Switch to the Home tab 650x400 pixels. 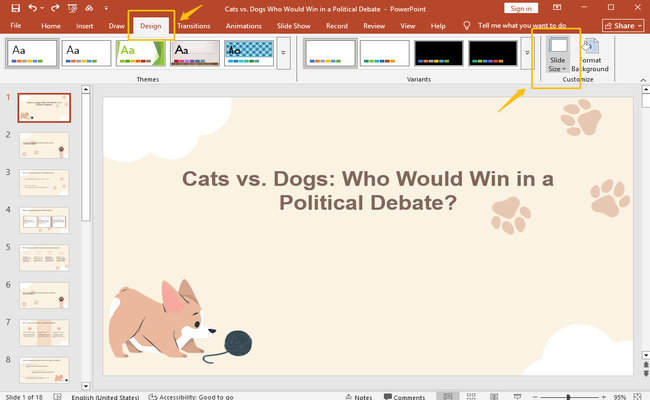51,26
